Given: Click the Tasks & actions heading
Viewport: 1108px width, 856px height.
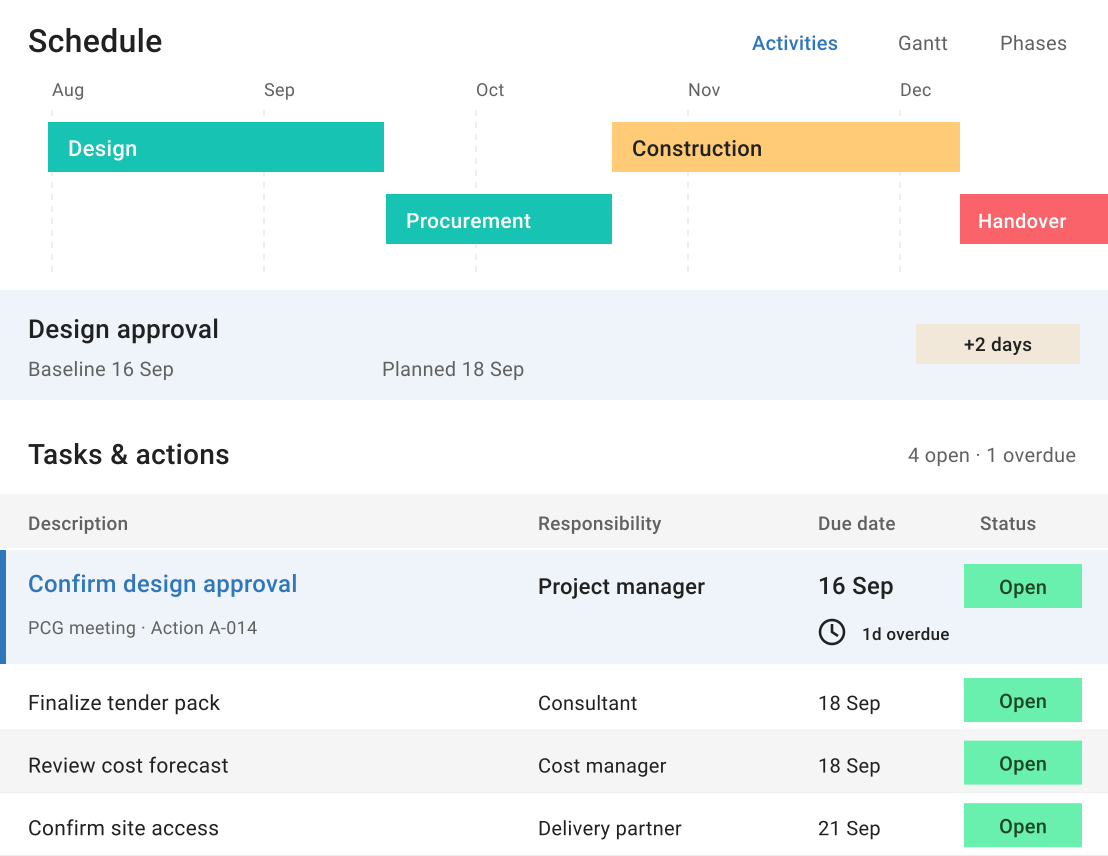Looking at the screenshot, I should [129, 455].
